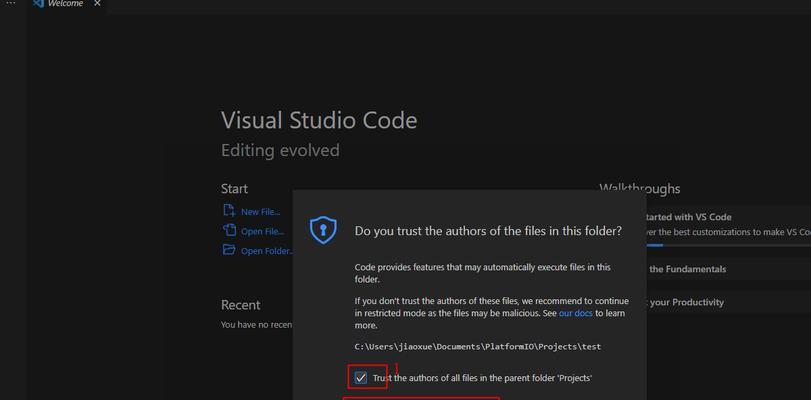
Task: Click the New File icon
Action: (x=229, y=211)
